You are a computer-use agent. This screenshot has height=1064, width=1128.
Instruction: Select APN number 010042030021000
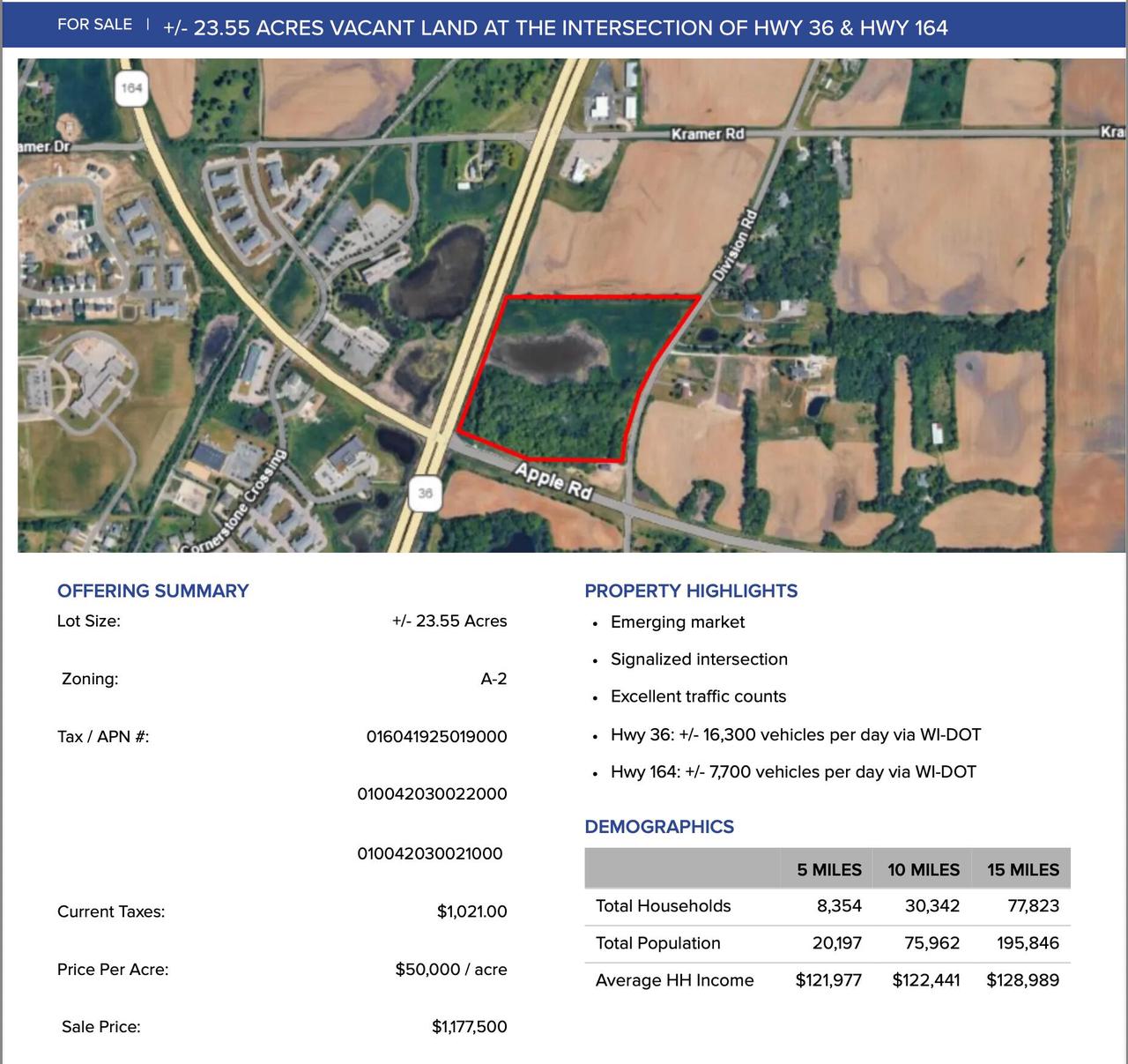click(430, 853)
